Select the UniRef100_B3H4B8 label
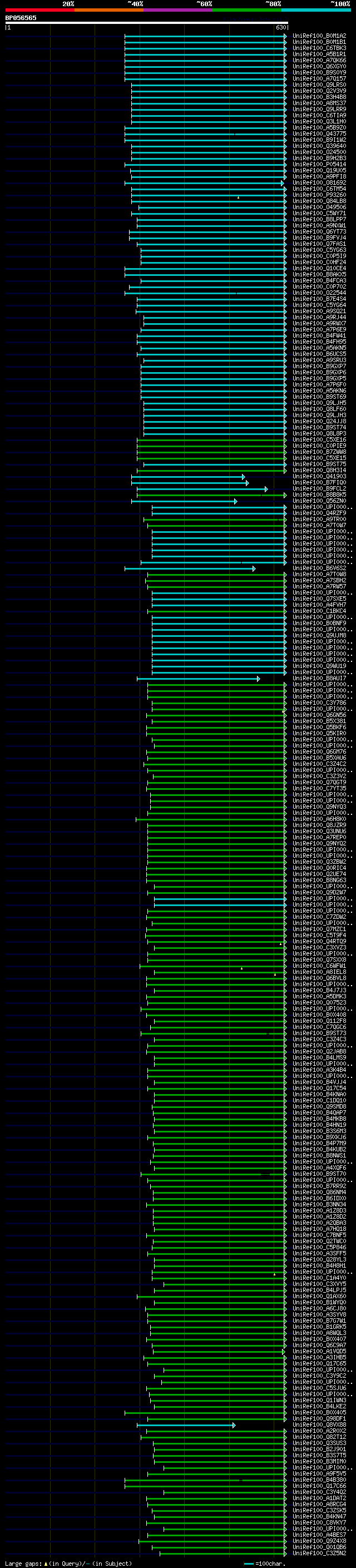The height and width of the screenshot is (1568, 356). (x=319, y=97)
